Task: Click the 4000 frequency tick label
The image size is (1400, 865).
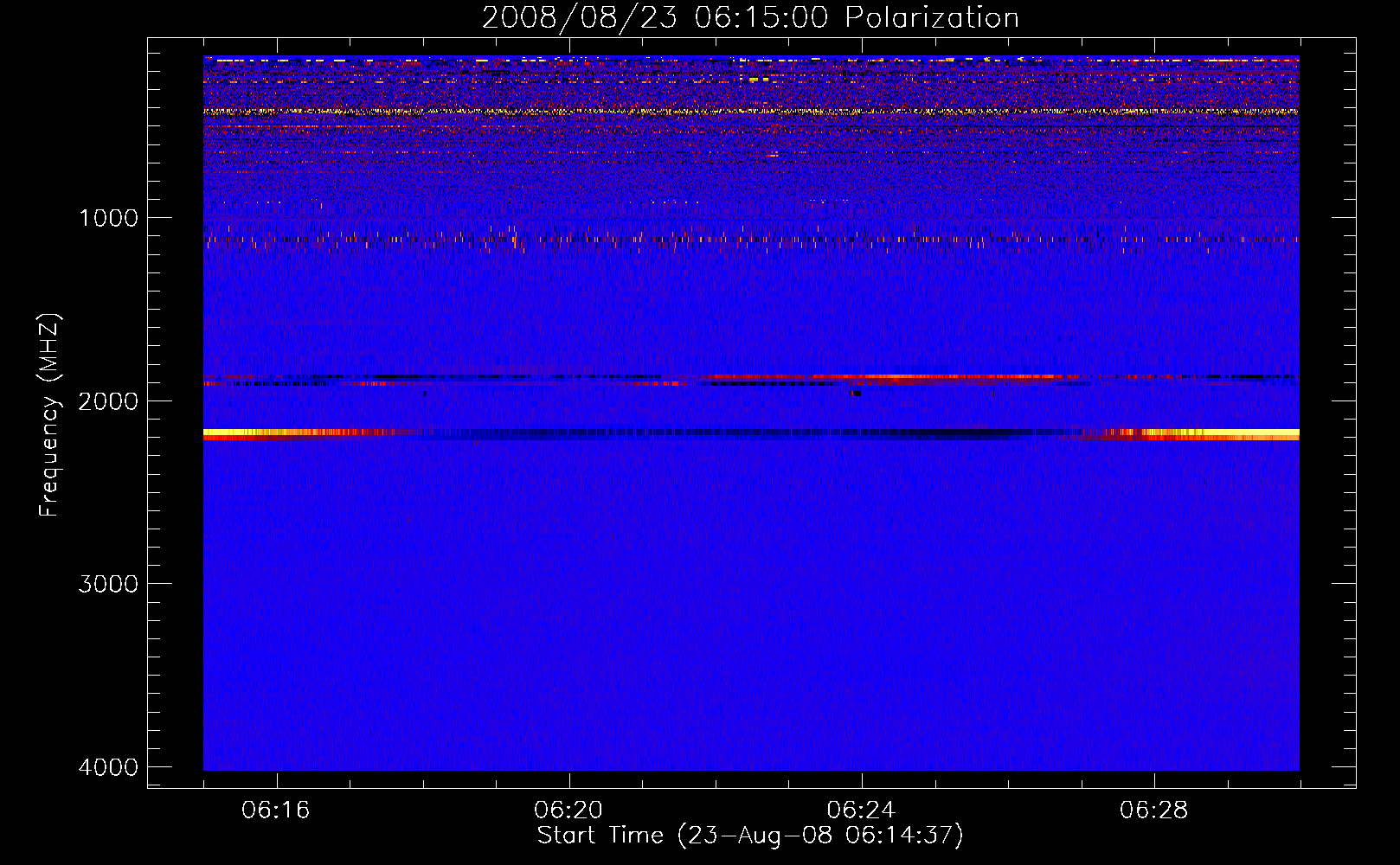Action: pos(108,767)
